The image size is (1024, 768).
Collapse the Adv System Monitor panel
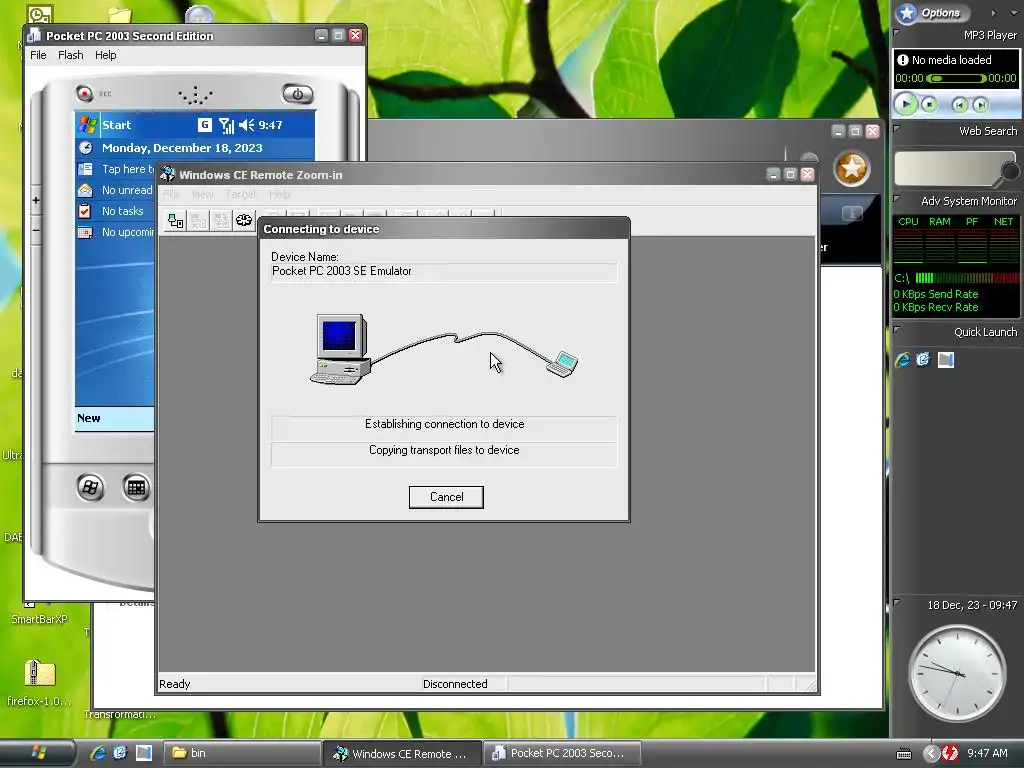coord(897,199)
